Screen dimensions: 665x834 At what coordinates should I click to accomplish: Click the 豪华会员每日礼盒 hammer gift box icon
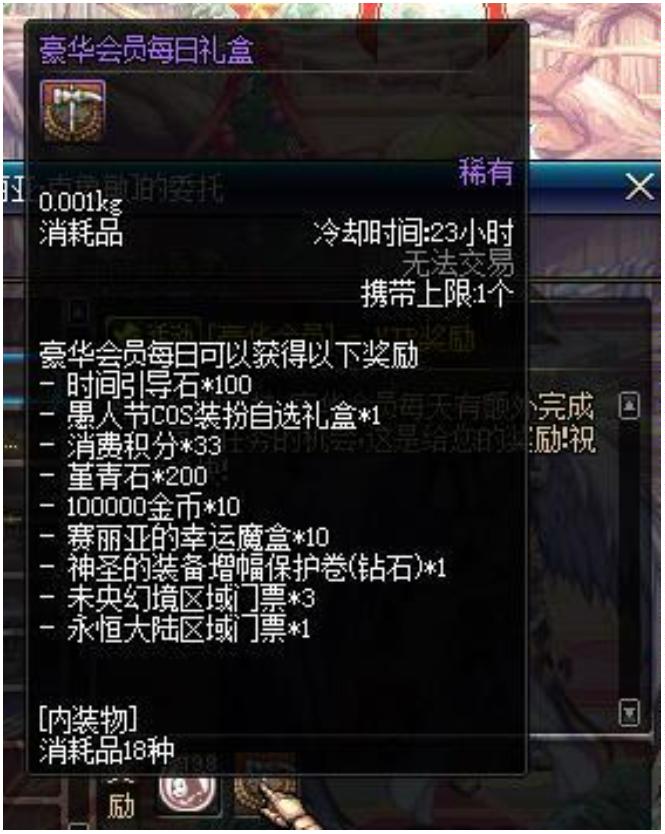tap(73, 111)
